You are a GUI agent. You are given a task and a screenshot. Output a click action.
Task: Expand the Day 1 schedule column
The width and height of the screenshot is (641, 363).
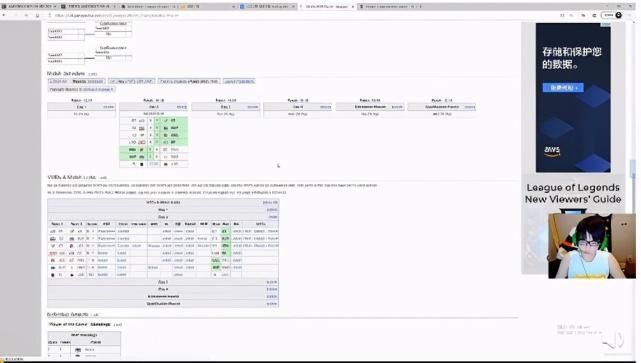coord(109,107)
